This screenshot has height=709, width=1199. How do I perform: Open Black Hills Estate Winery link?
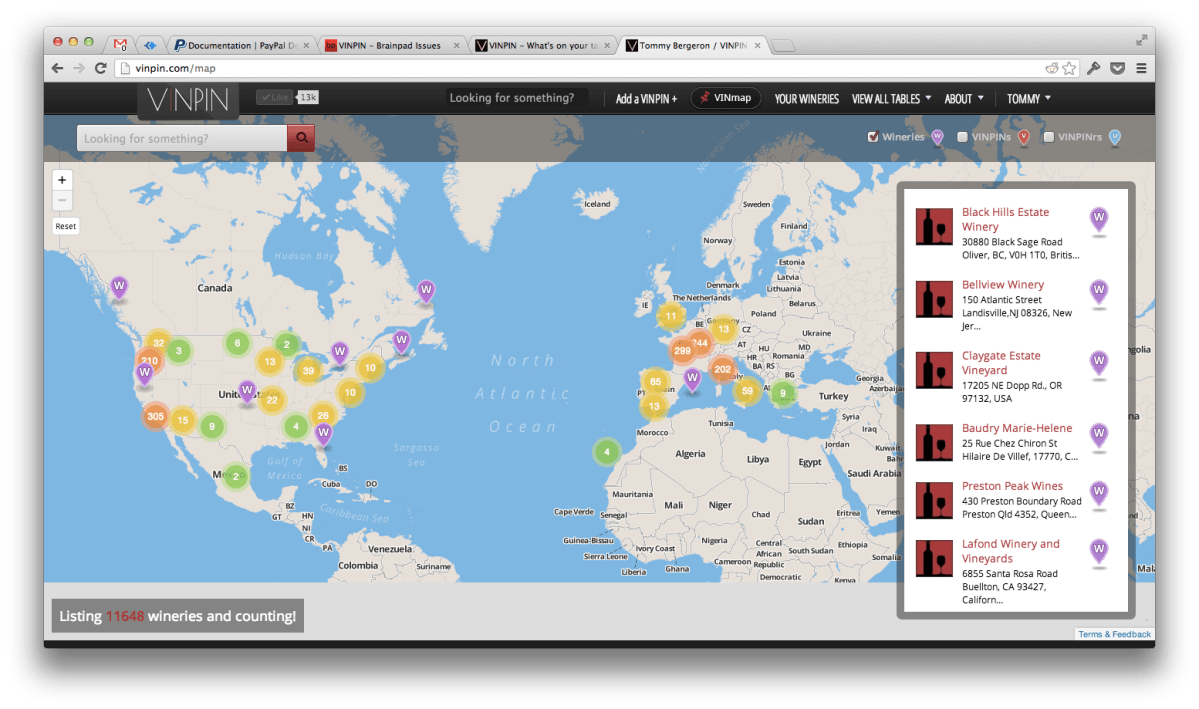tap(1005, 220)
